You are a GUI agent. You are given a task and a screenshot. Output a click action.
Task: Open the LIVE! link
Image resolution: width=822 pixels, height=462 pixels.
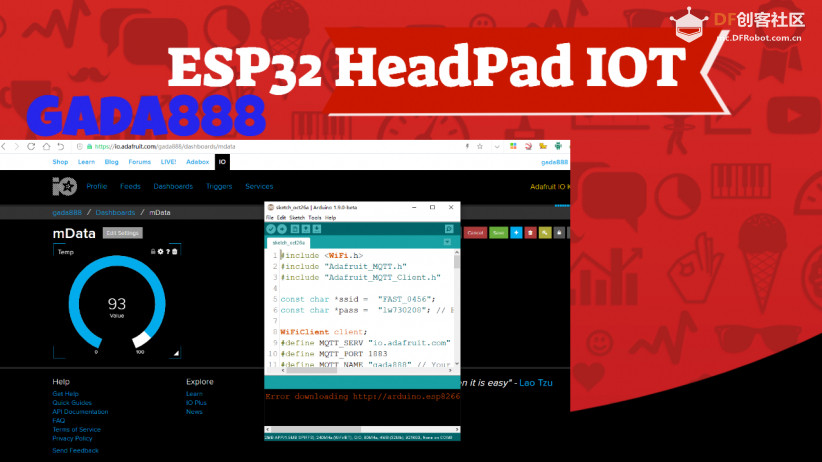pyautogui.click(x=168, y=162)
